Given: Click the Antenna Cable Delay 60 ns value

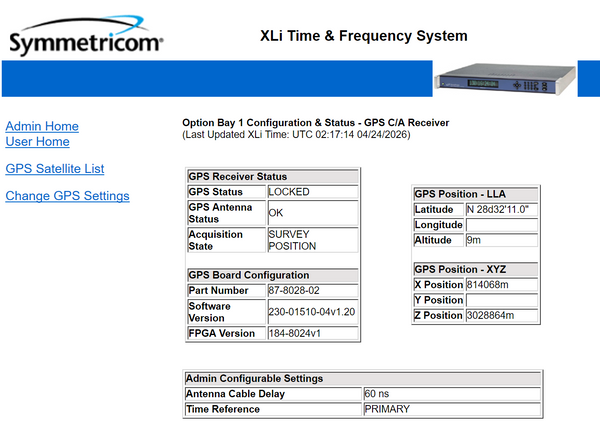Looking at the screenshot, I should 451,394.
